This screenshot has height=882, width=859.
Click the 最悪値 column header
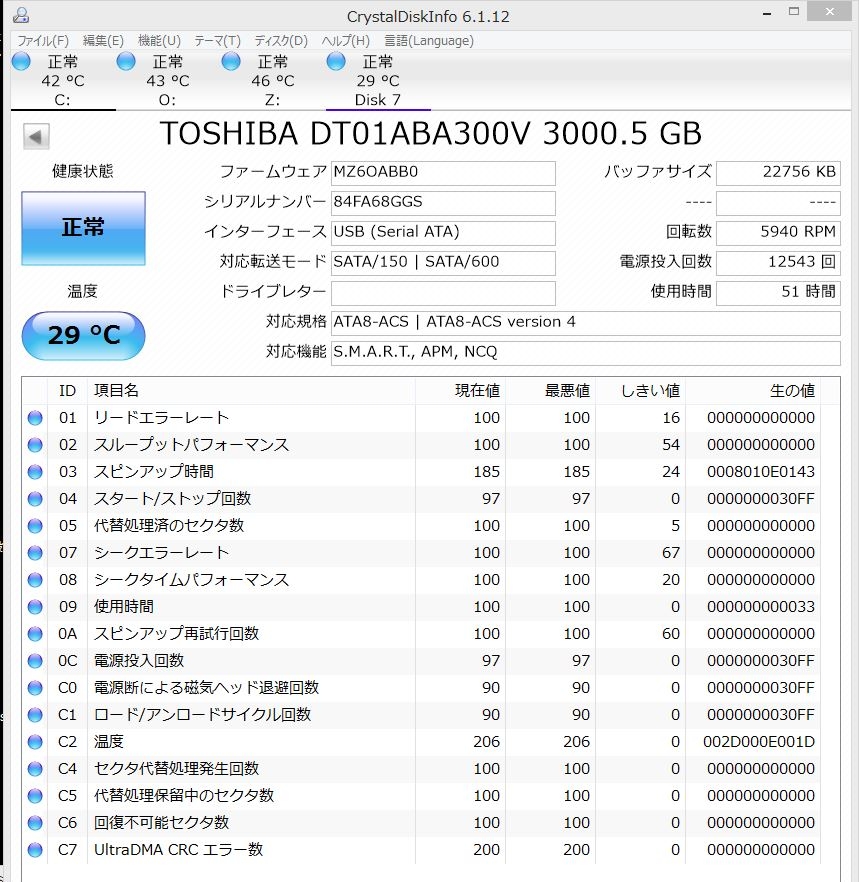[x=550, y=390]
